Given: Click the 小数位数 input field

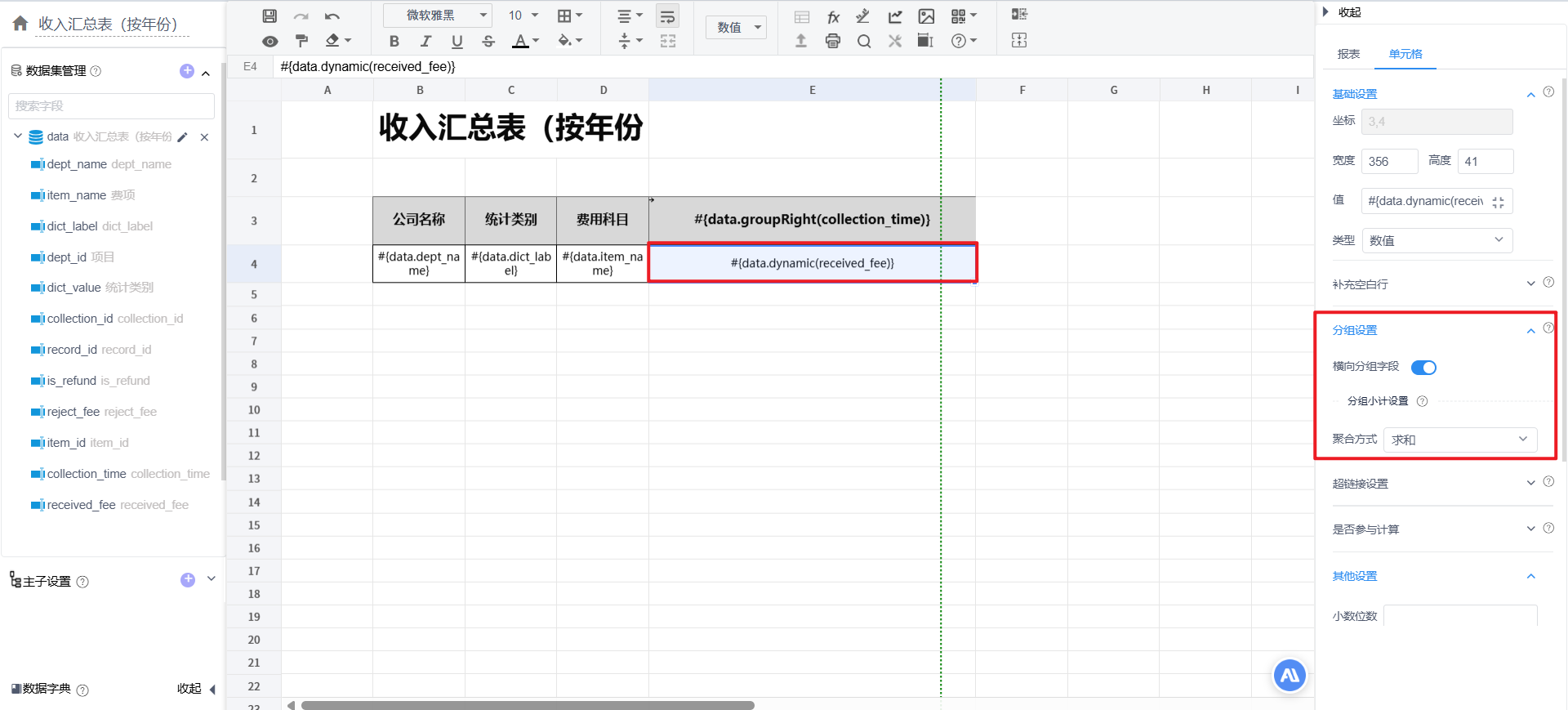Looking at the screenshot, I should tap(1460, 616).
